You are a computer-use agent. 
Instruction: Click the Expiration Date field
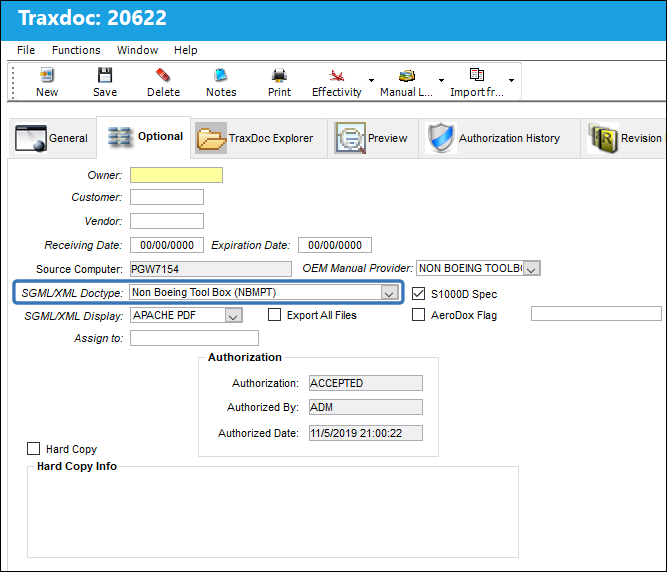pyautogui.click(x=335, y=245)
